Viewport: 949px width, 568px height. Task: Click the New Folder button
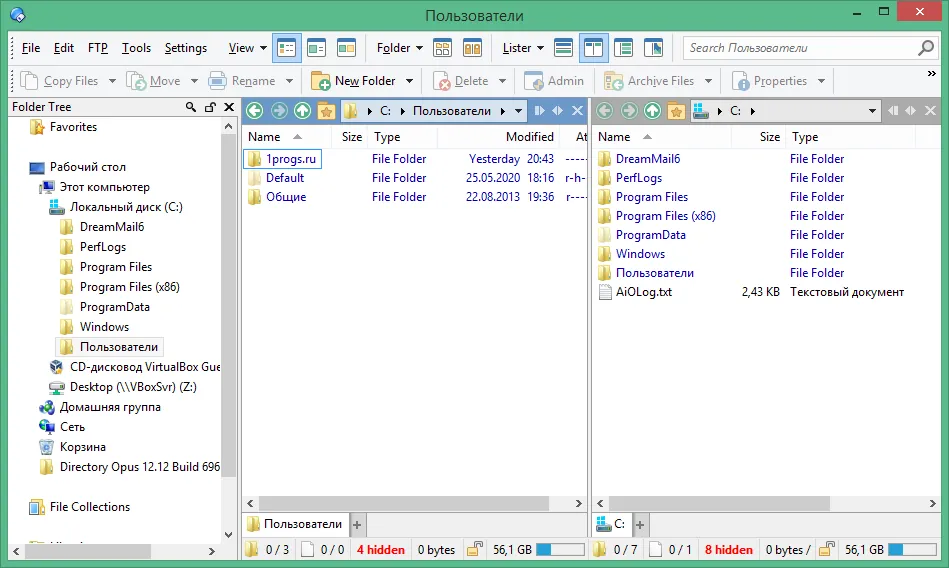click(354, 81)
